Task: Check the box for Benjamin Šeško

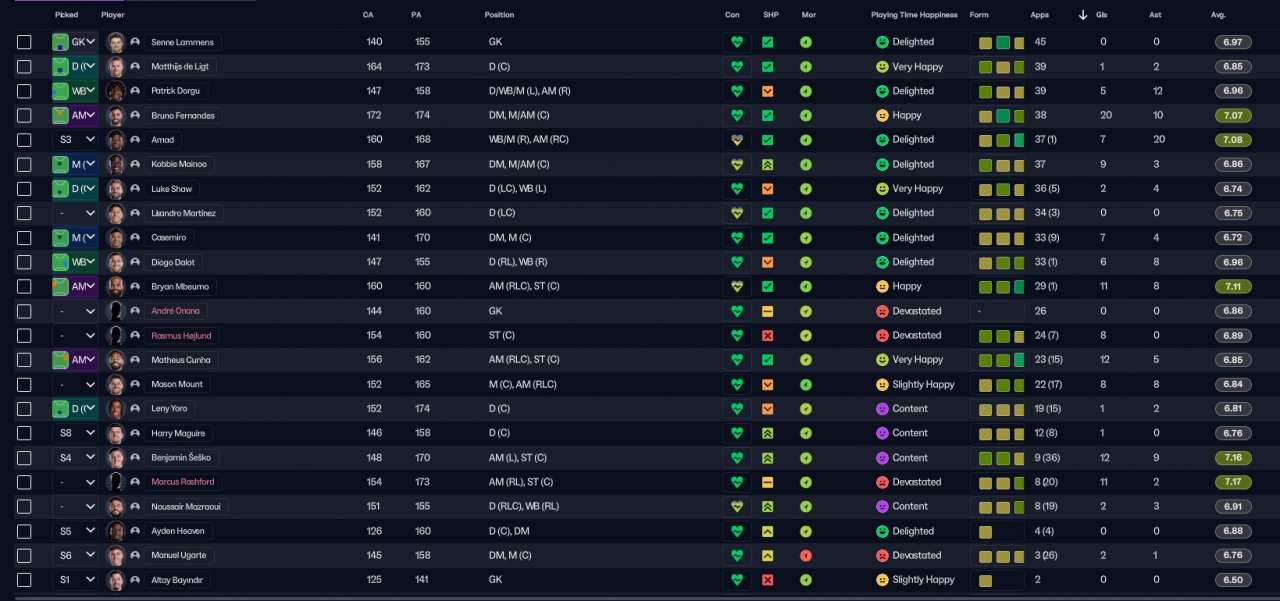Action: point(24,458)
